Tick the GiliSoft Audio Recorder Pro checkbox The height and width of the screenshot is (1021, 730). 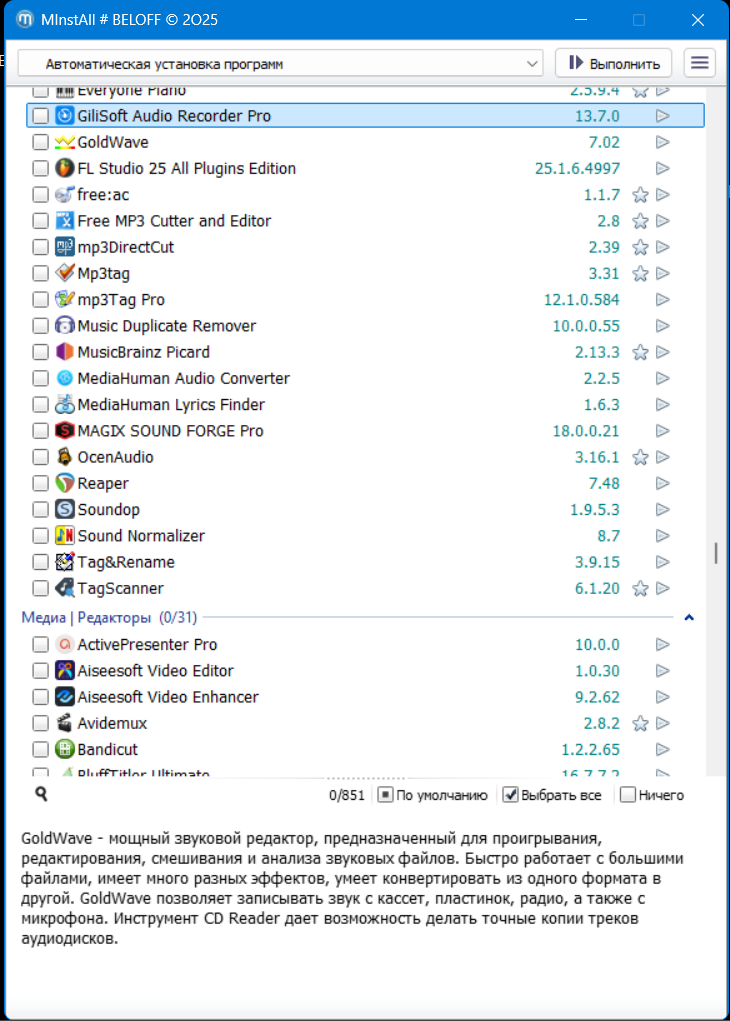point(40,116)
